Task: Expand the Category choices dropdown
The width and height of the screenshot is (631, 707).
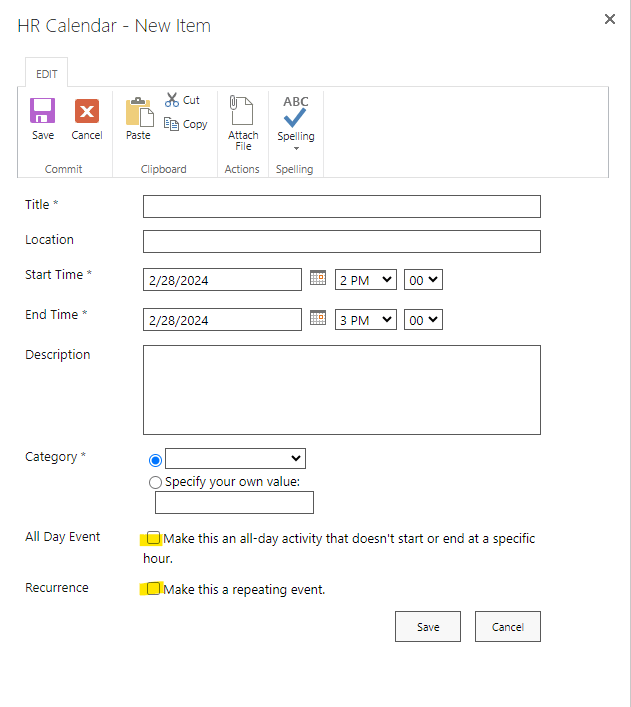Action: (x=235, y=459)
